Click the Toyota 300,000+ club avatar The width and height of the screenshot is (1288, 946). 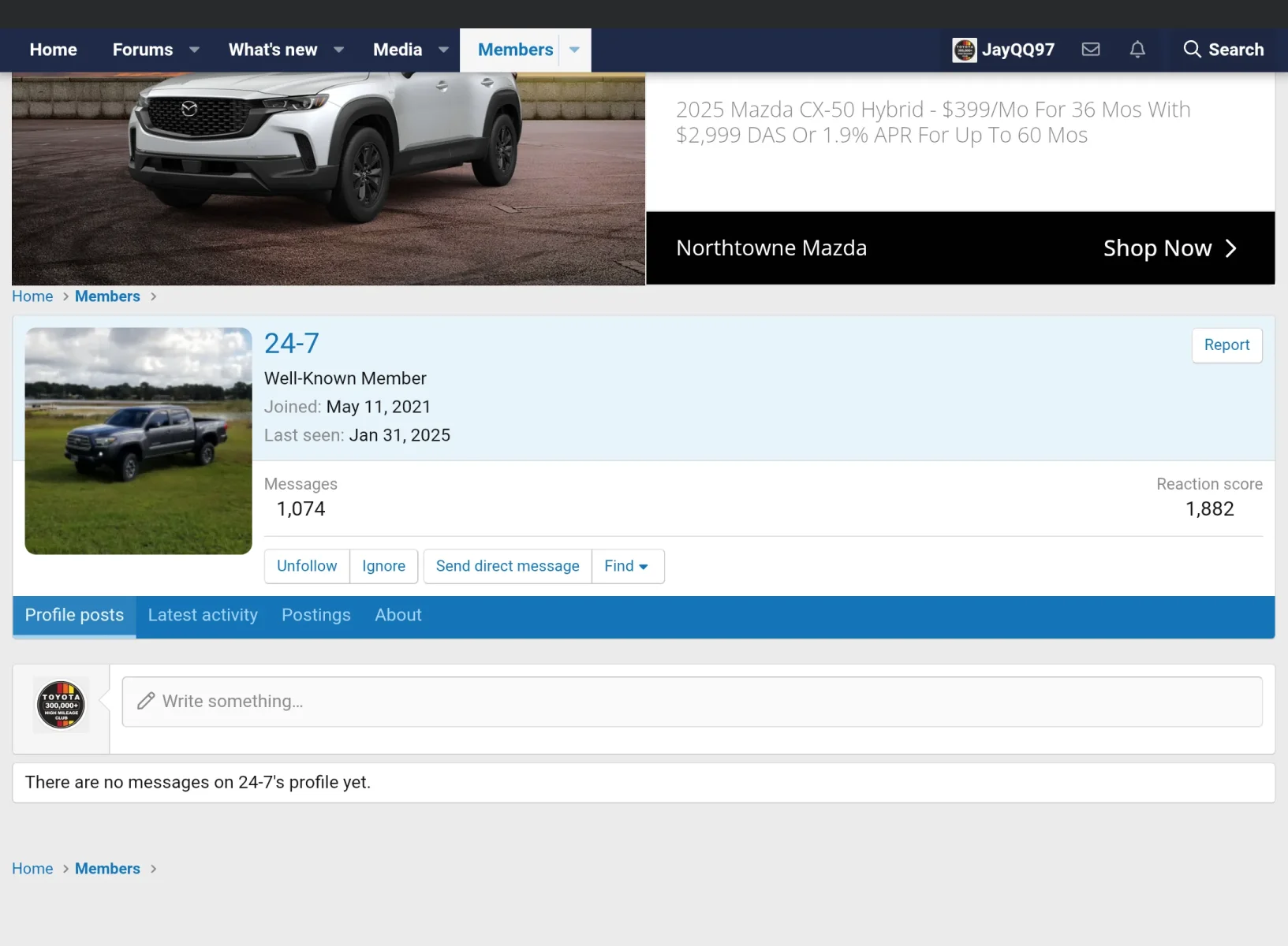(x=61, y=705)
